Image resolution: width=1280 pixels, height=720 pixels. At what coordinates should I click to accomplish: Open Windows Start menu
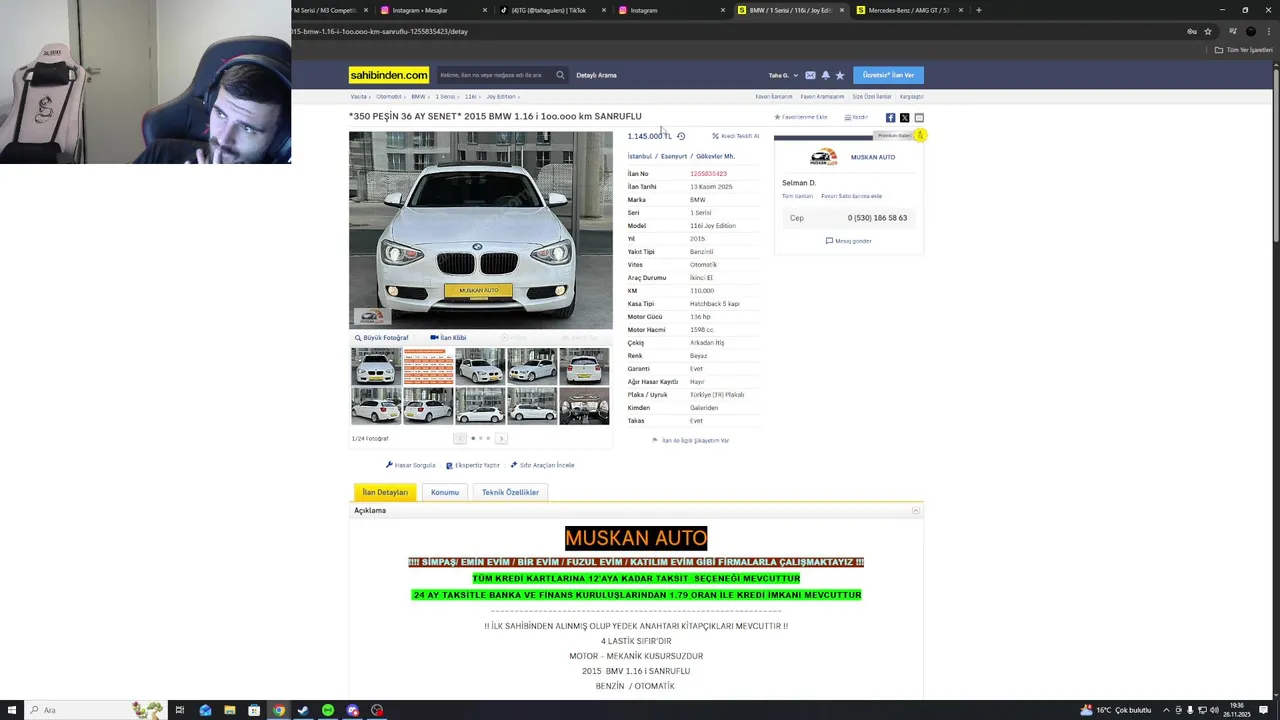point(12,710)
